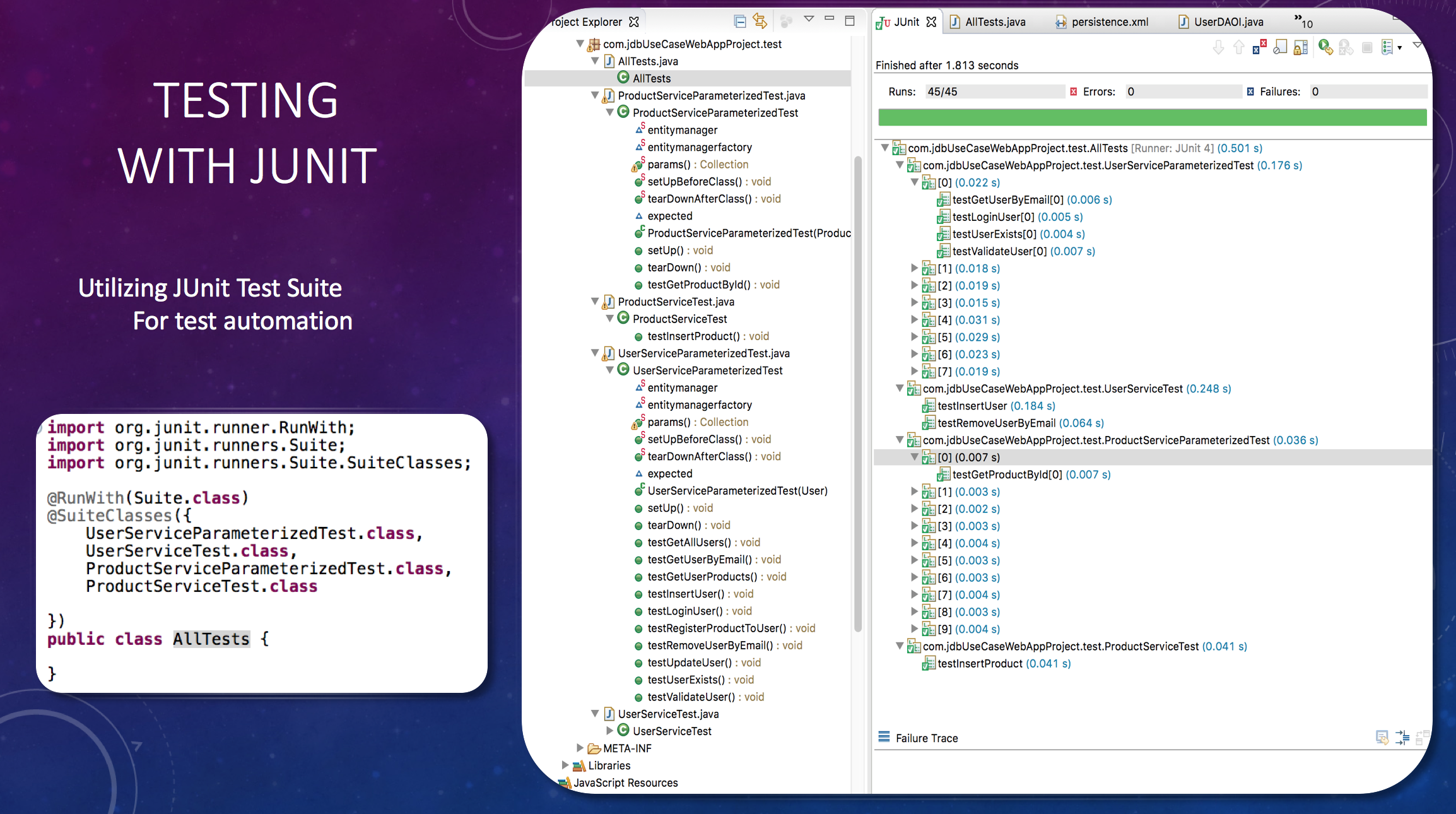Click the Show Failures Only icon
The width and height of the screenshot is (1456, 814).
click(1259, 47)
